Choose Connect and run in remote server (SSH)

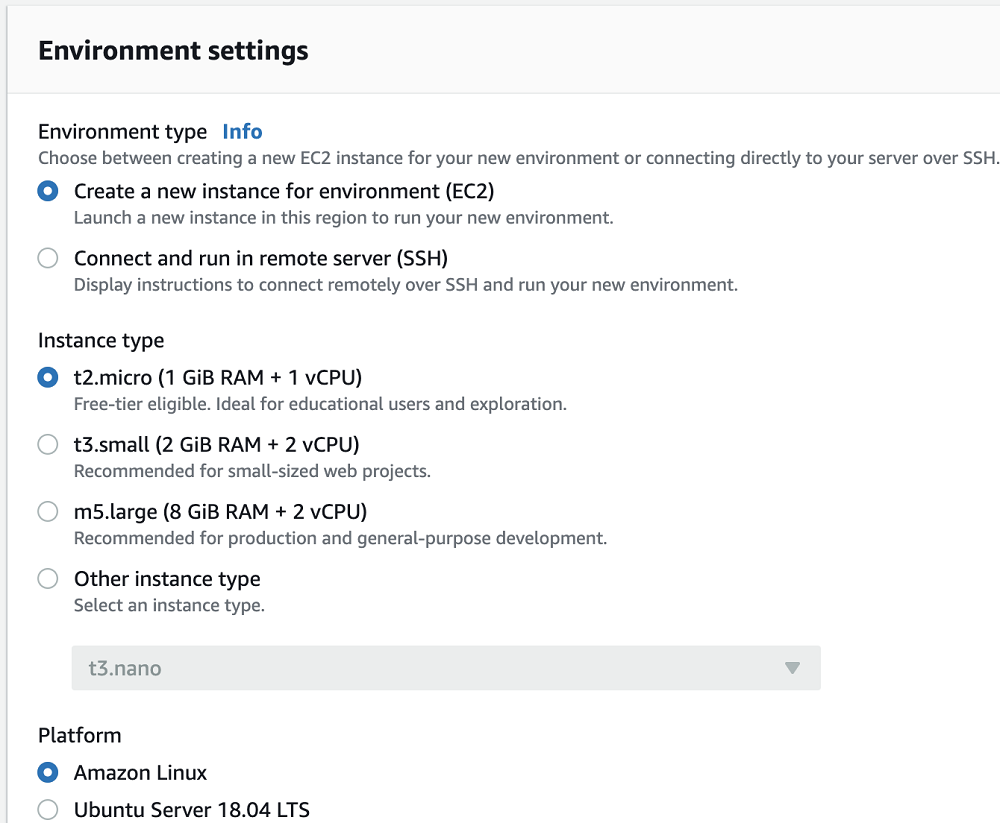pos(47,259)
